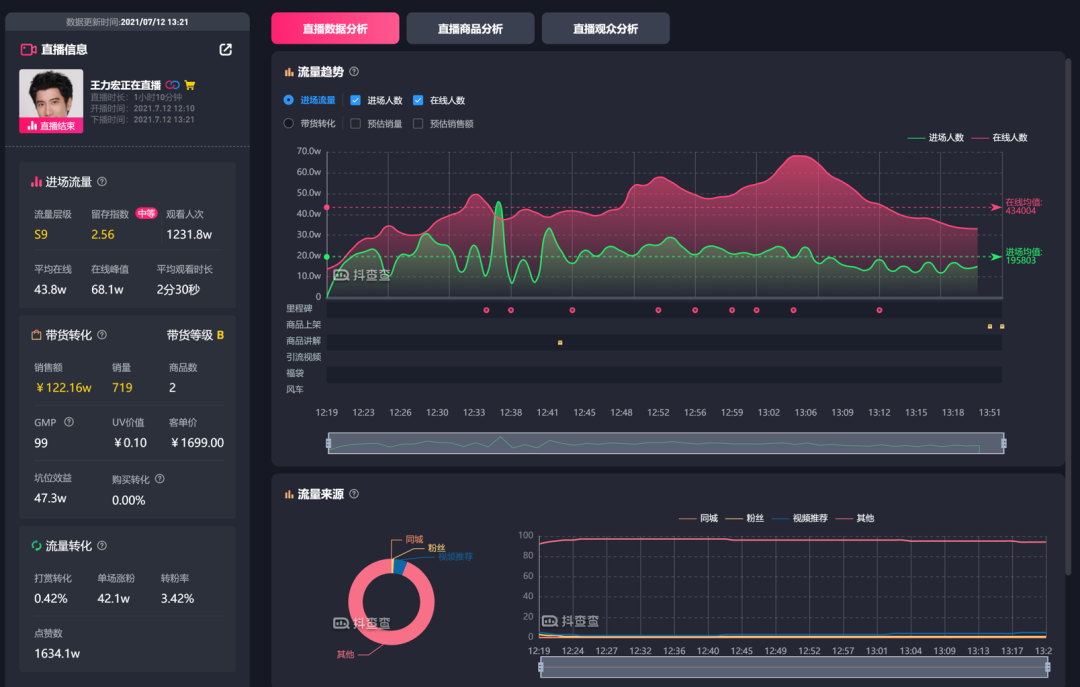This screenshot has height=687, width=1080.
Task: Select the 进场流量 radio button
Action: 289,100
